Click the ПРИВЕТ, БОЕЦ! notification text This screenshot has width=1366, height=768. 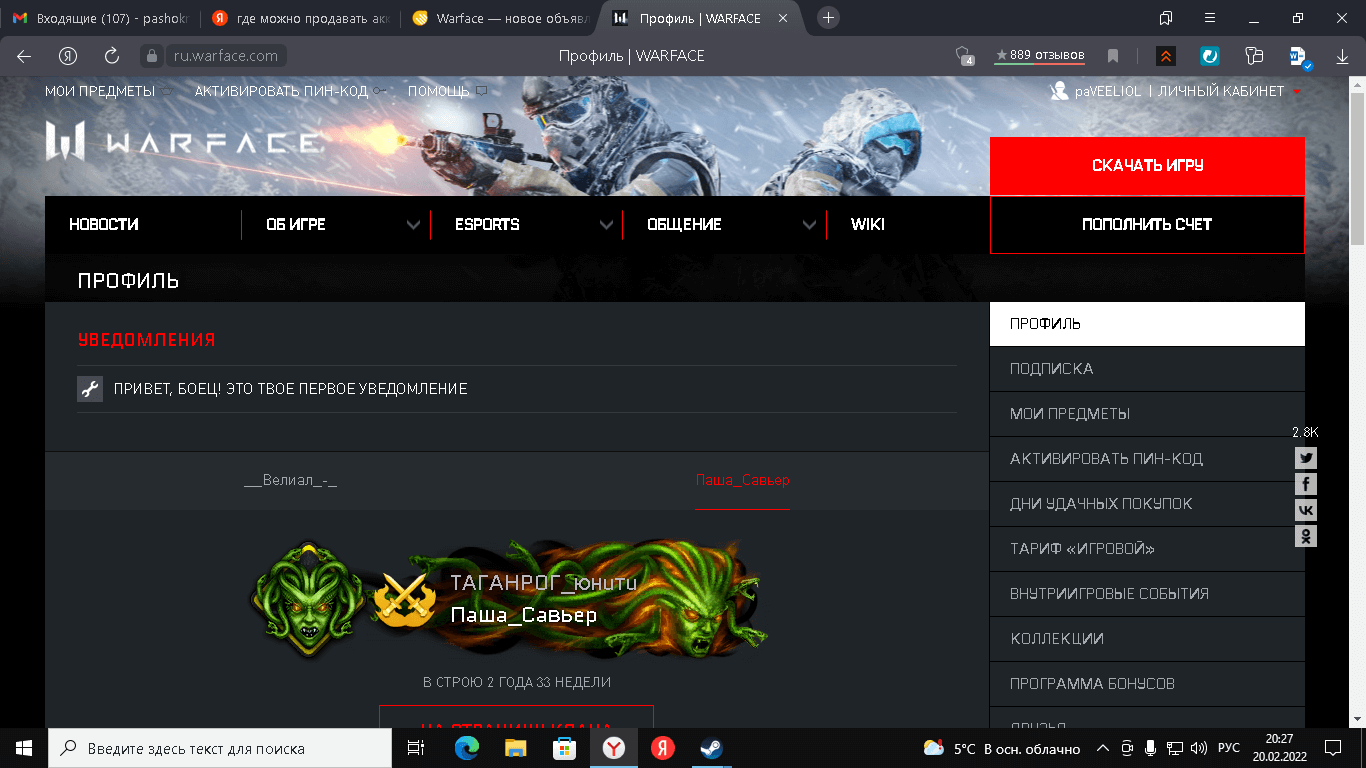[x=290, y=389]
